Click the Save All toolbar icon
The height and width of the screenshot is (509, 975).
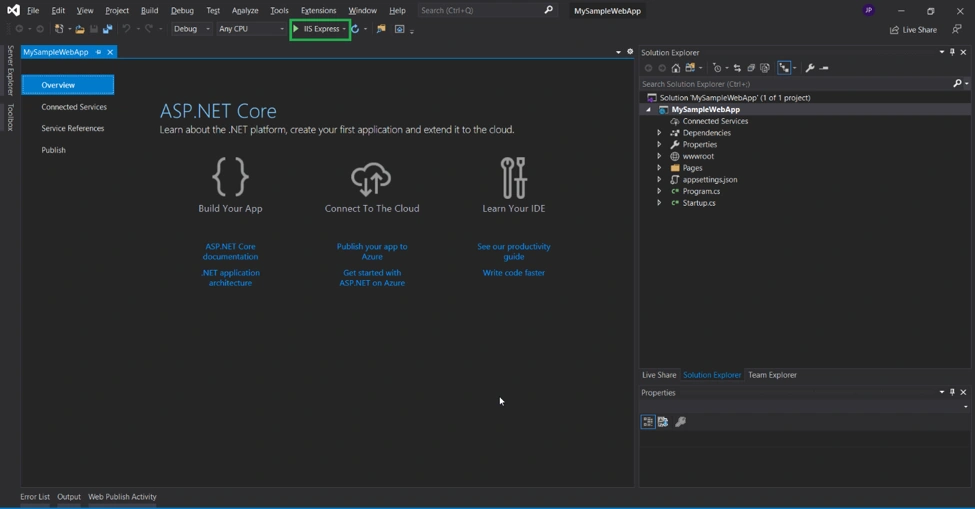coord(108,29)
